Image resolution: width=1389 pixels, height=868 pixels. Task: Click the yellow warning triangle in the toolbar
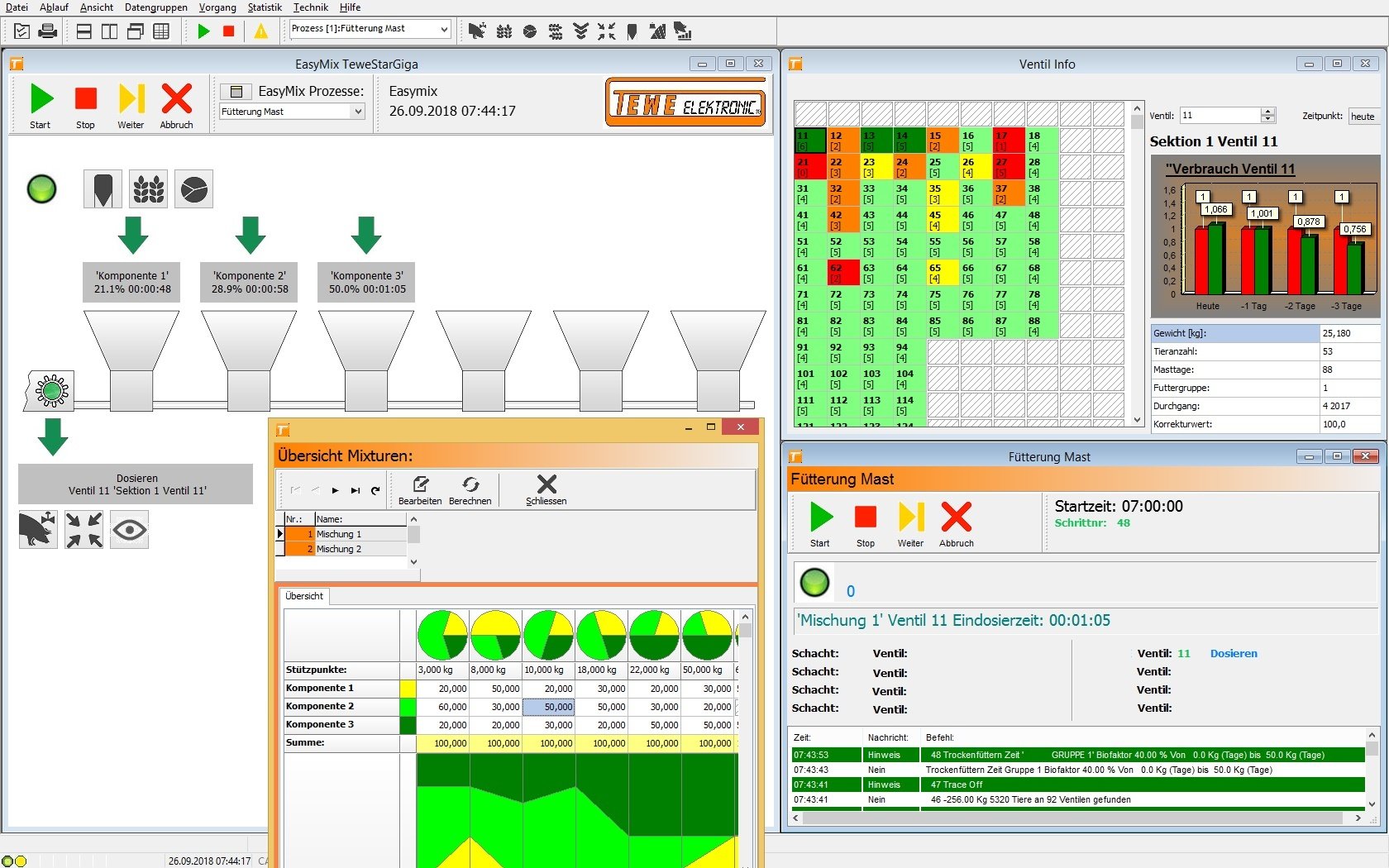click(x=261, y=31)
